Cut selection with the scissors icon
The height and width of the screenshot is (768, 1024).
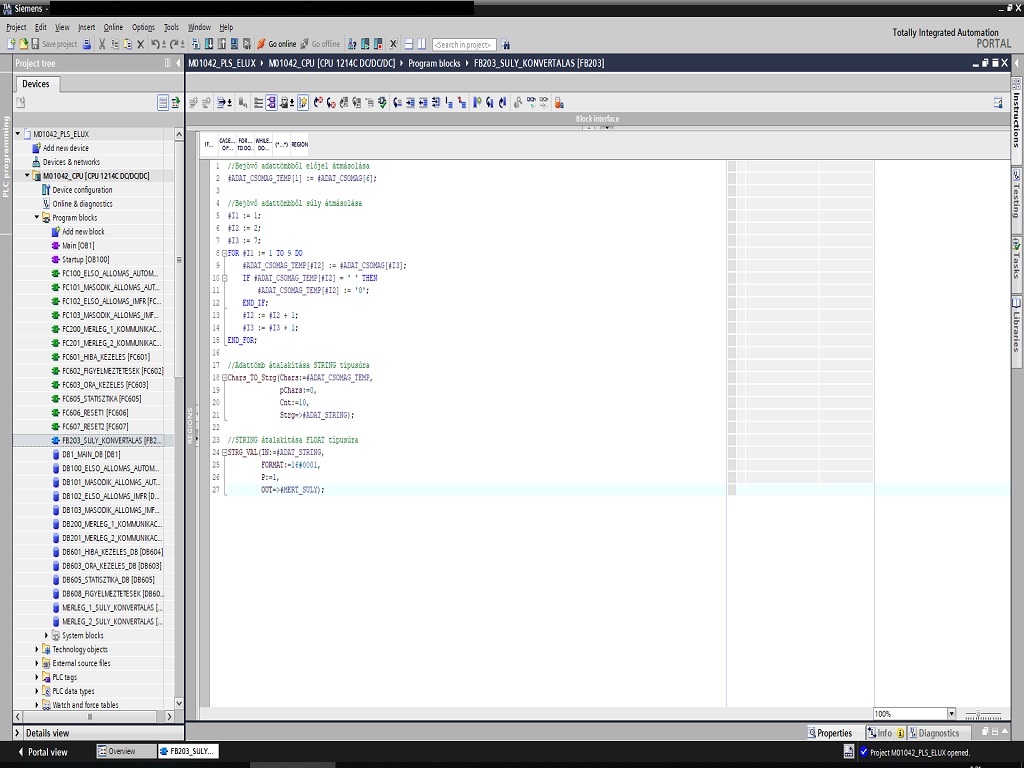coord(102,44)
